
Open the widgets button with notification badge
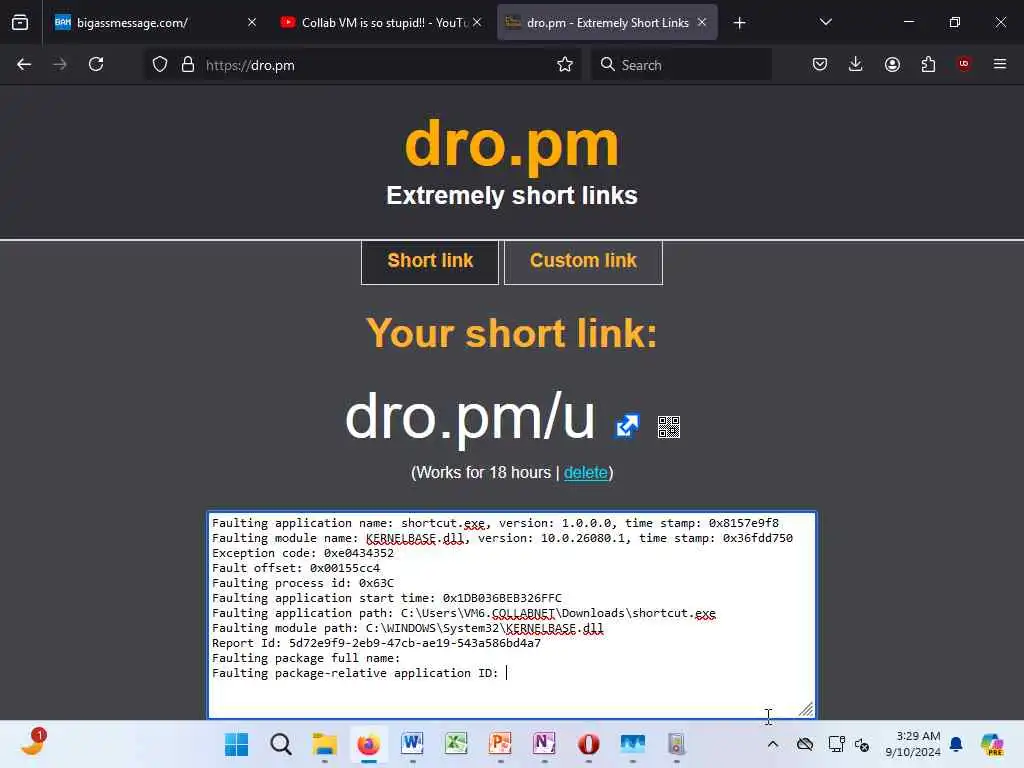[x=33, y=743]
